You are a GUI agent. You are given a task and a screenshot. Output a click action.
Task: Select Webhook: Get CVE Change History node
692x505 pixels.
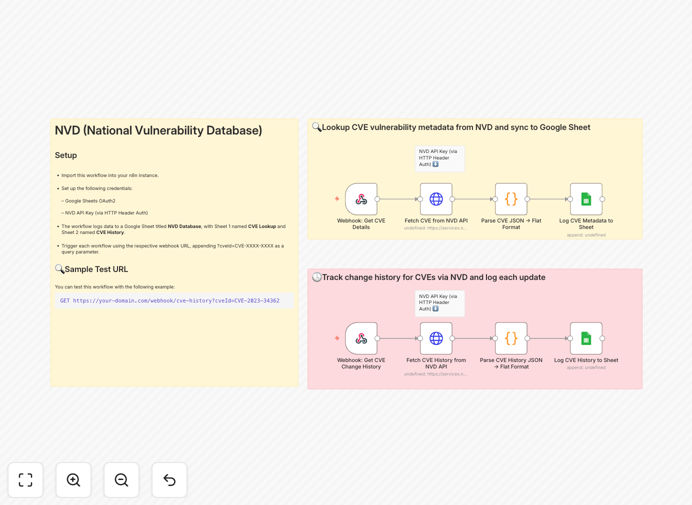click(361, 339)
